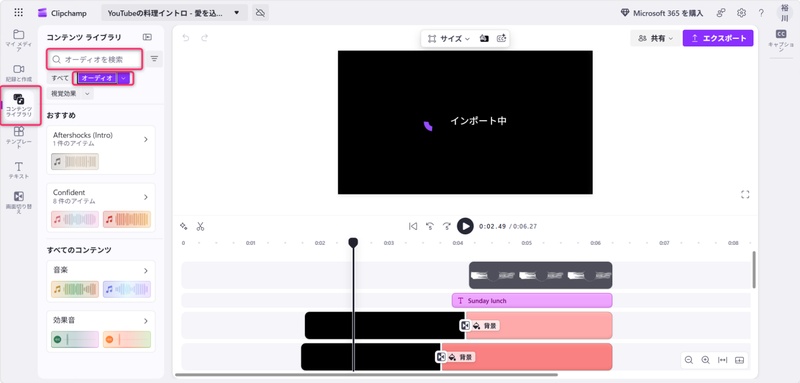Click the undo arrow
Viewport: 800px width, 383px height.
[x=186, y=38]
